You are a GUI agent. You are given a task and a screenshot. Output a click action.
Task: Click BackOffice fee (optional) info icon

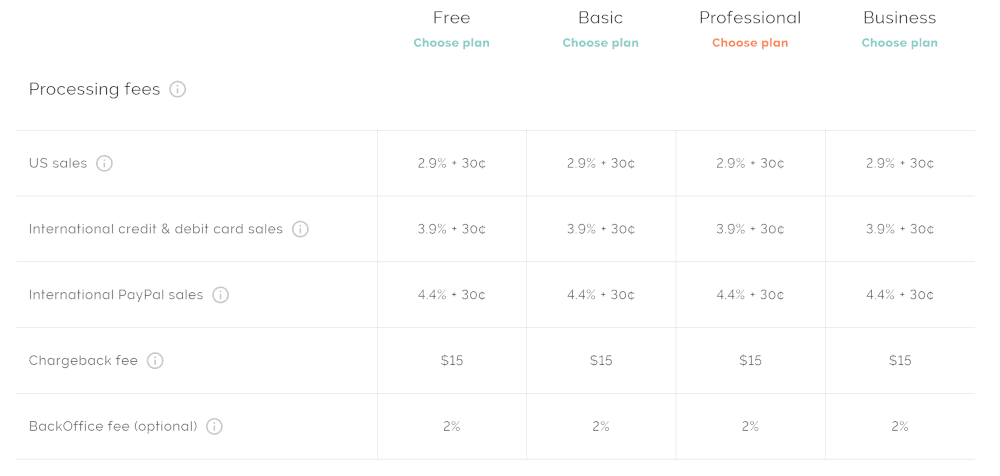tap(214, 426)
